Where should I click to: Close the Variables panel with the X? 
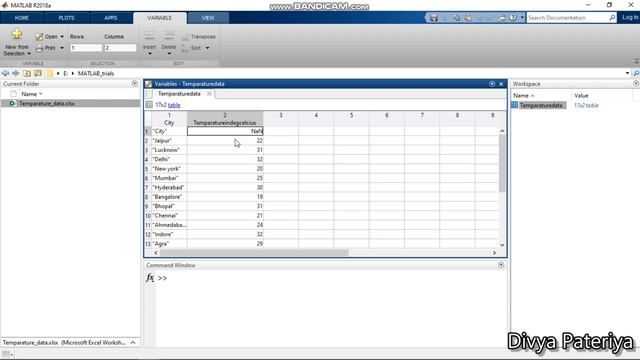point(501,84)
